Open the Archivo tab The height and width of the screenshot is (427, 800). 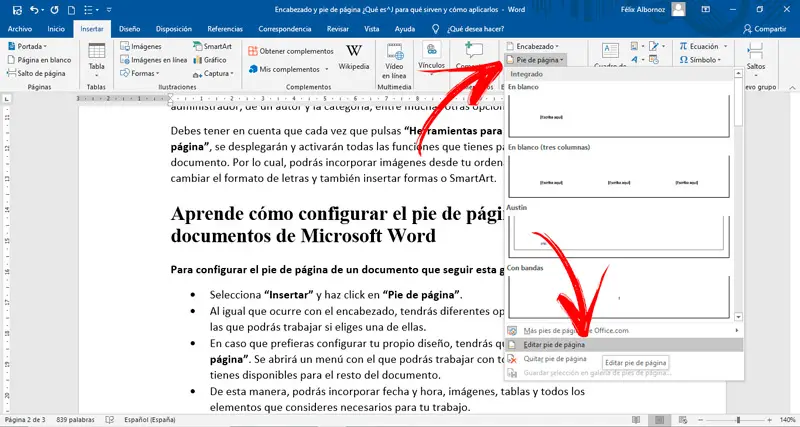pyautogui.click(x=19, y=29)
